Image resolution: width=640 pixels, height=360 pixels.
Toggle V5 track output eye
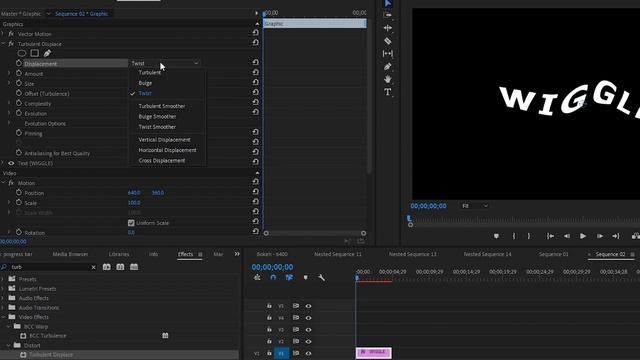[x=308, y=306]
